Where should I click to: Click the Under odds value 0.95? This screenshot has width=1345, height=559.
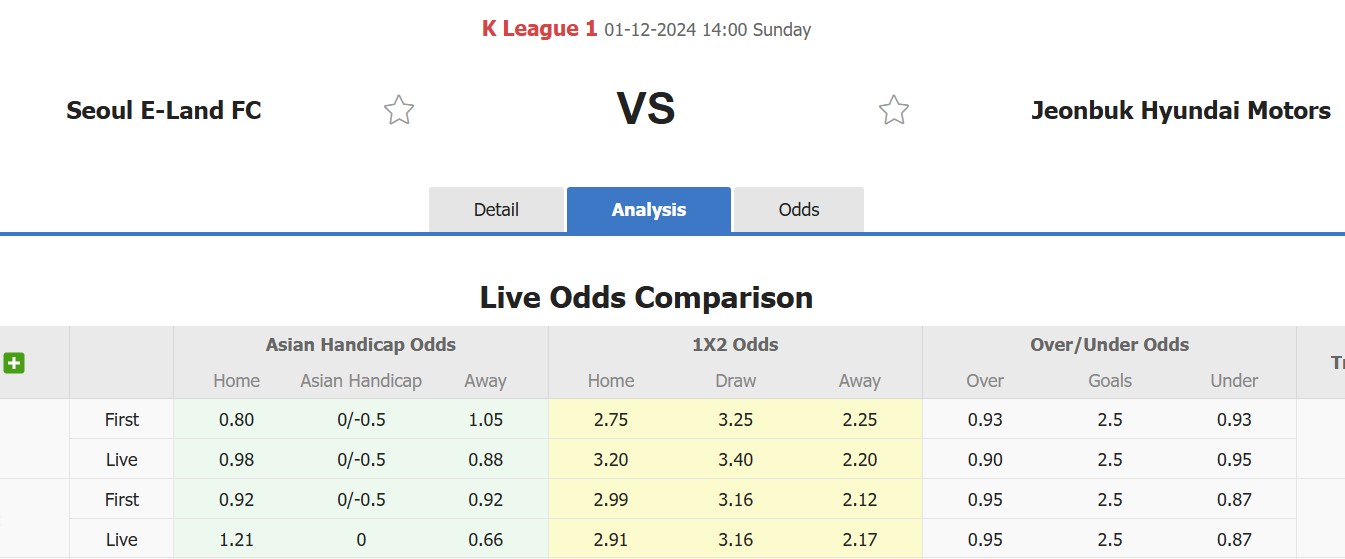(x=1234, y=460)
